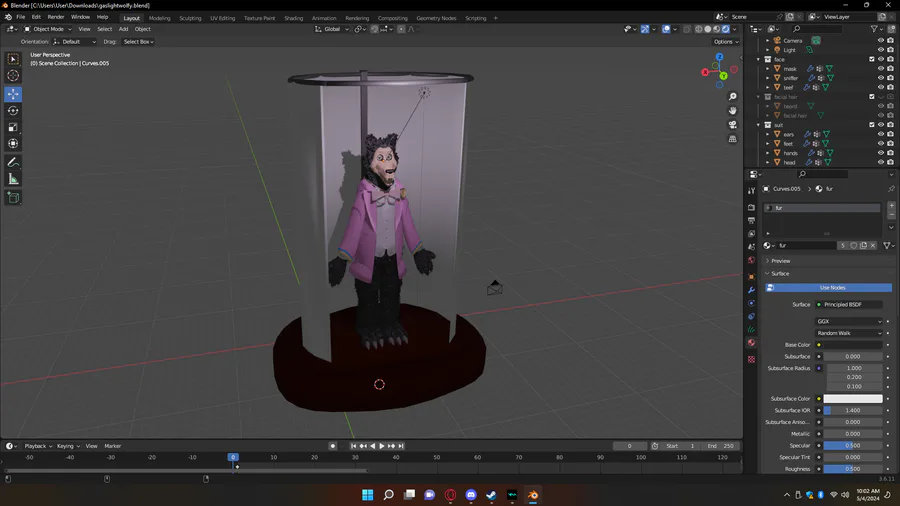This screenshot has width=900, height=506.
Task: Toggle viewport visibility of the Camera object
Action: pos(880,41)
